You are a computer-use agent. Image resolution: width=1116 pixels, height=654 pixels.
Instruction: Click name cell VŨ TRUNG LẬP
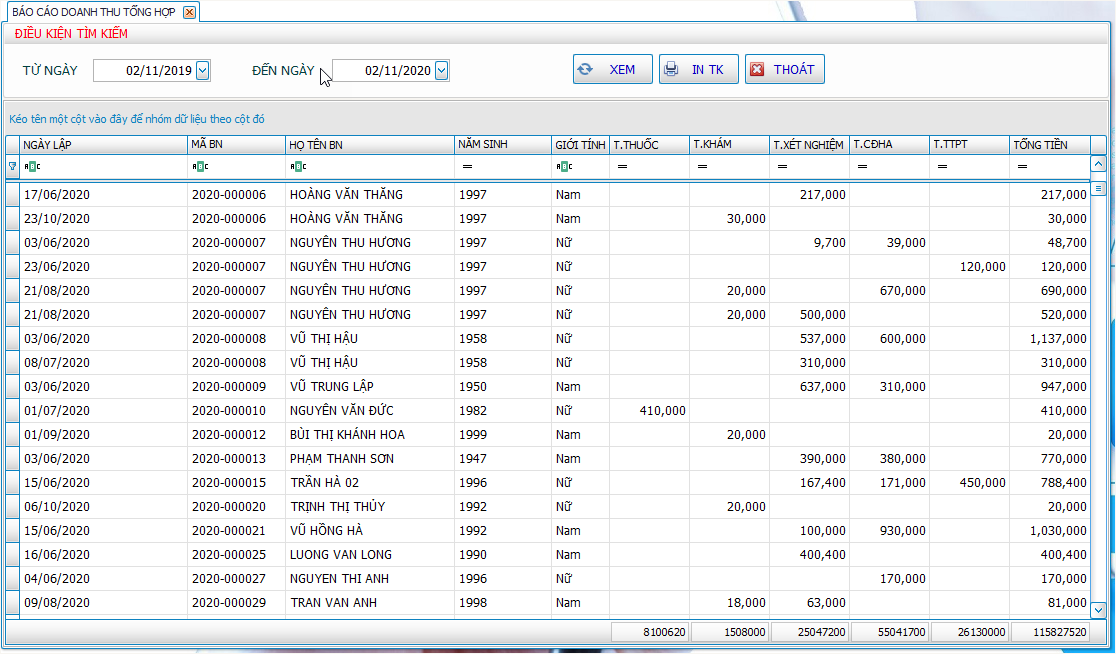pos(370,386)
